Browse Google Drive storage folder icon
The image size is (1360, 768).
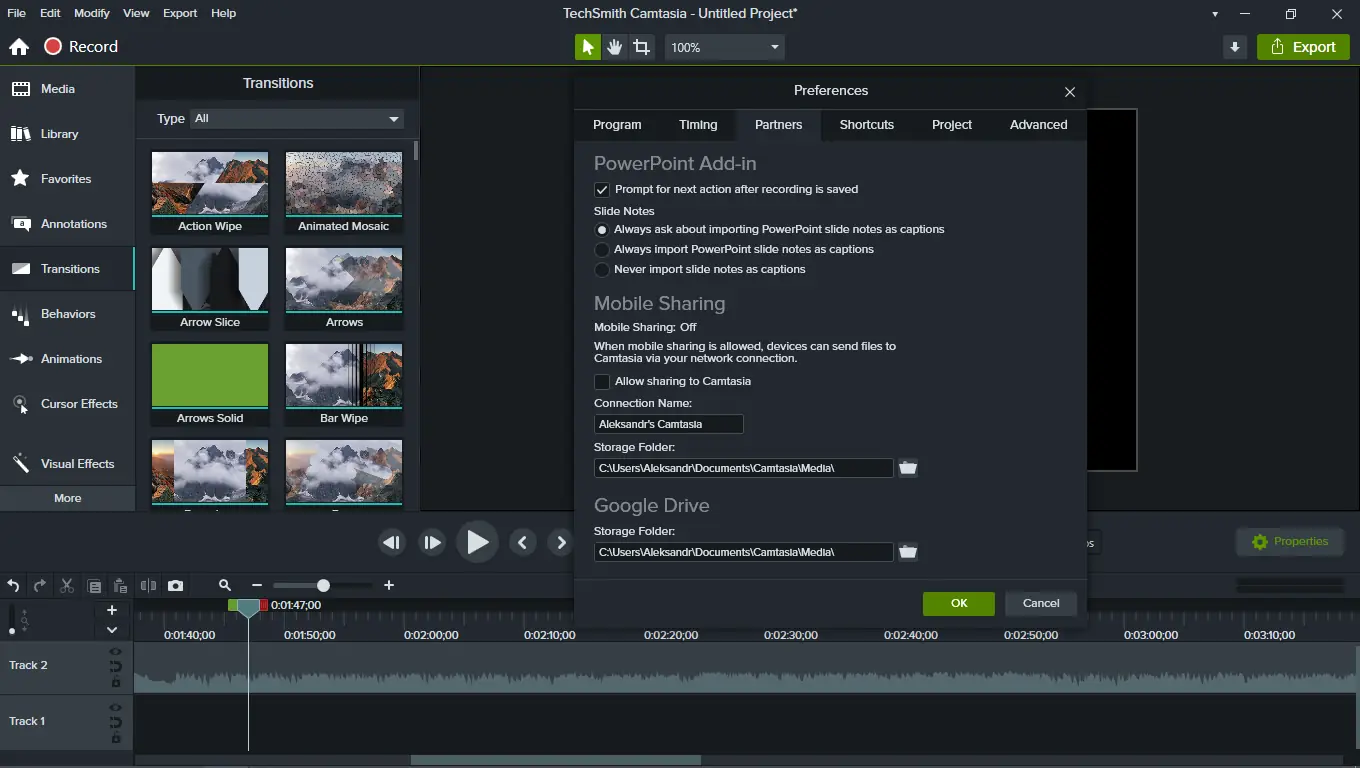907,552
